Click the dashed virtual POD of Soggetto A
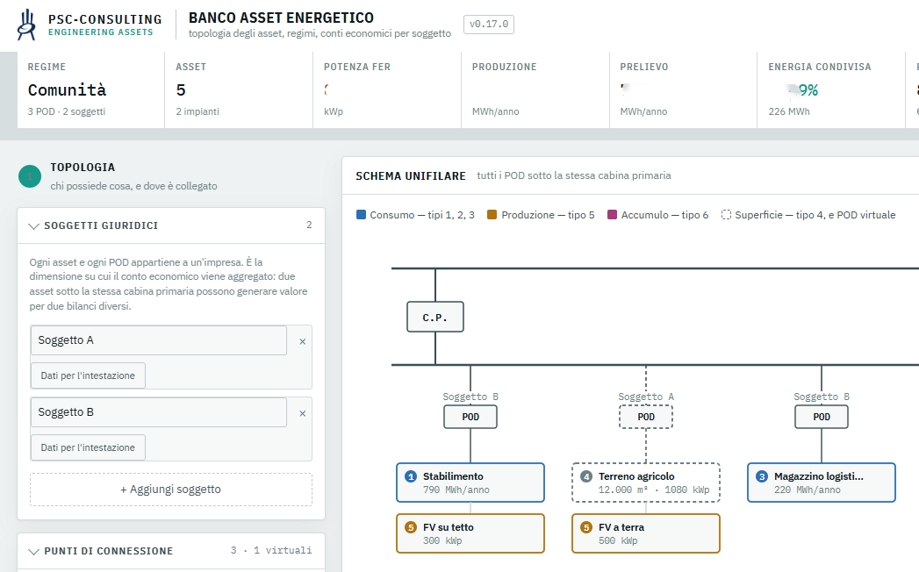The height and width of the screenshot is (572, 919). pyautogui.click(x=646, y=417)
